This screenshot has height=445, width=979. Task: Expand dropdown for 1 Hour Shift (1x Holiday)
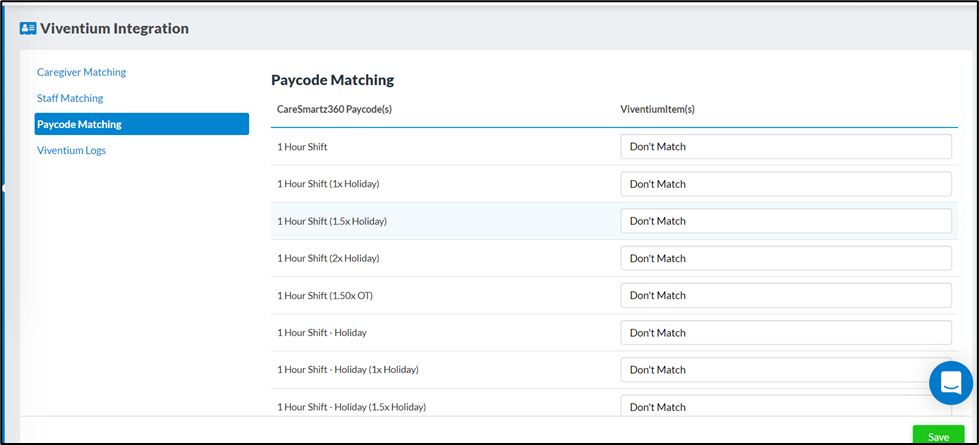coord(785,184)
